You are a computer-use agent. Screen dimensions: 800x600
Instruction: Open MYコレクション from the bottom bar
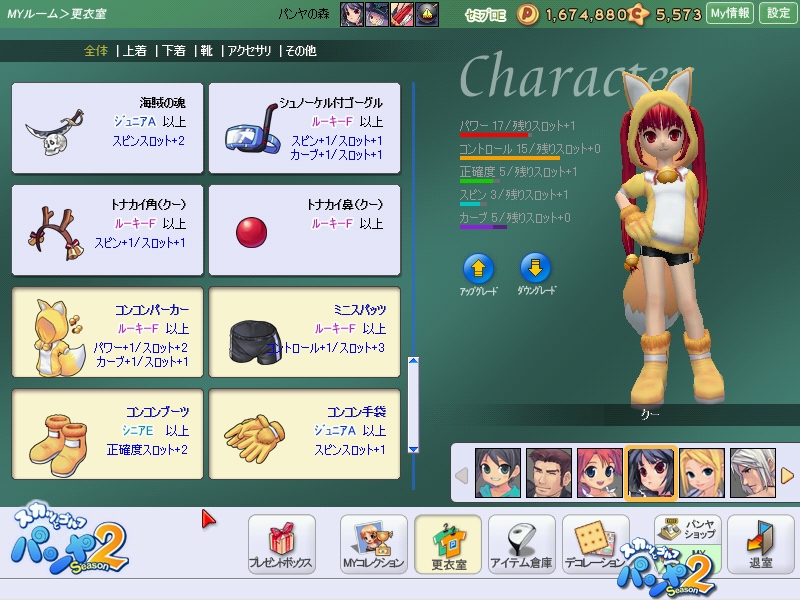[x=373, y=543]
